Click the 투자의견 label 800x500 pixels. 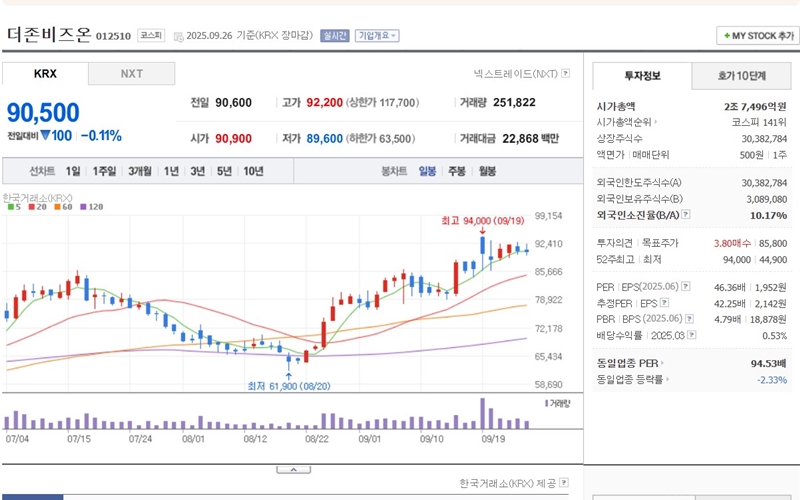pyautogui.click(x=614, y=243)
